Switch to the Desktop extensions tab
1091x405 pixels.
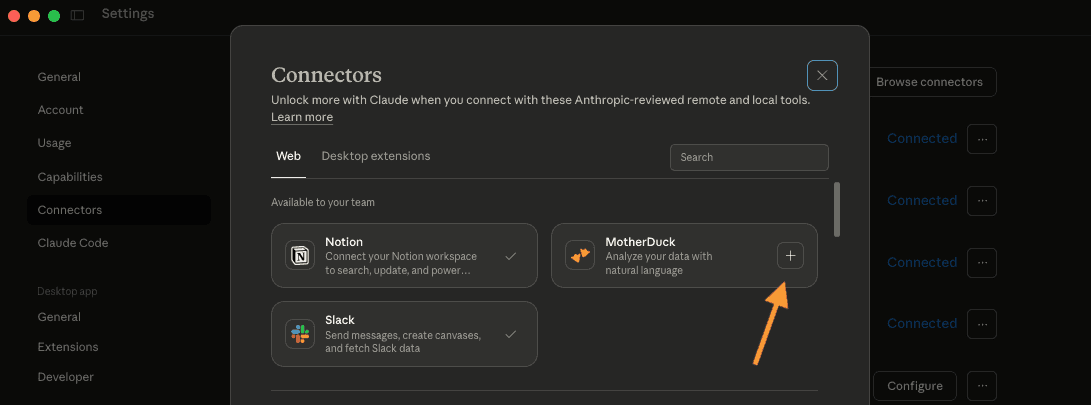[x=376, y=156]
